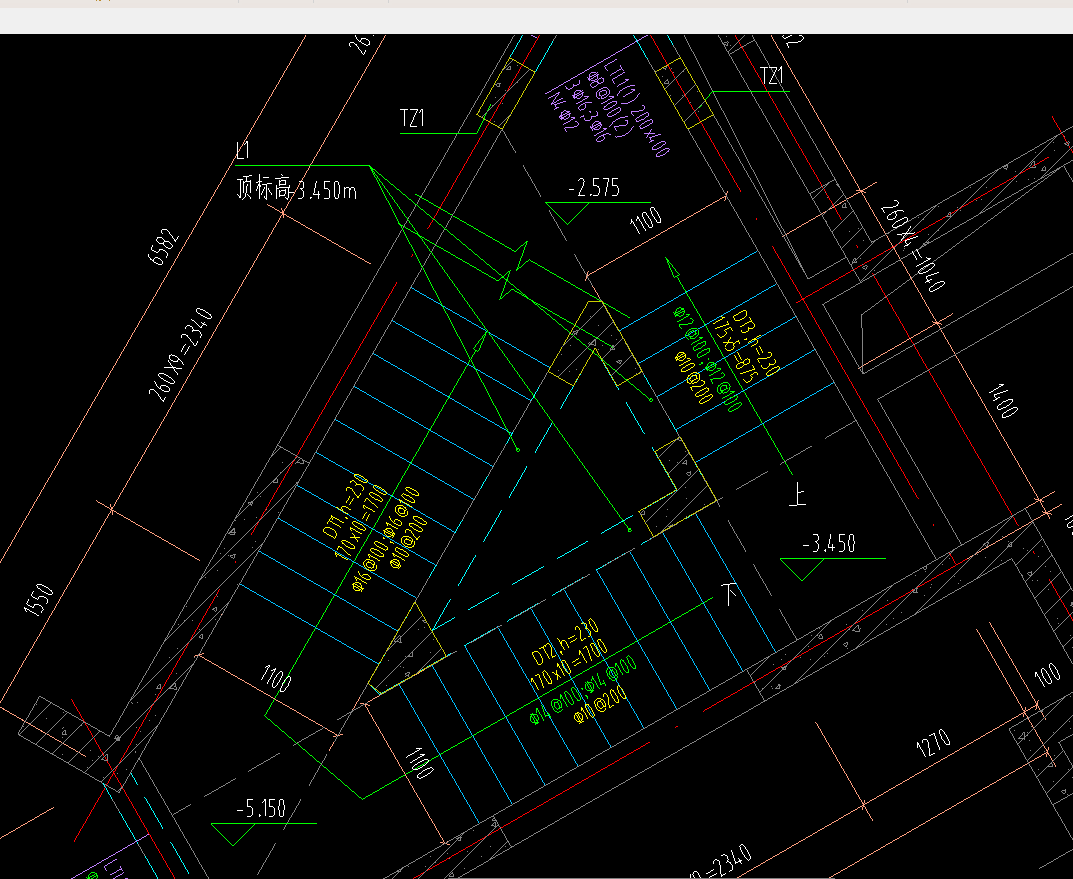Select the green triangle under -5.150 elevation
The width and height of the screenshot is (1073, 879).
233,834
